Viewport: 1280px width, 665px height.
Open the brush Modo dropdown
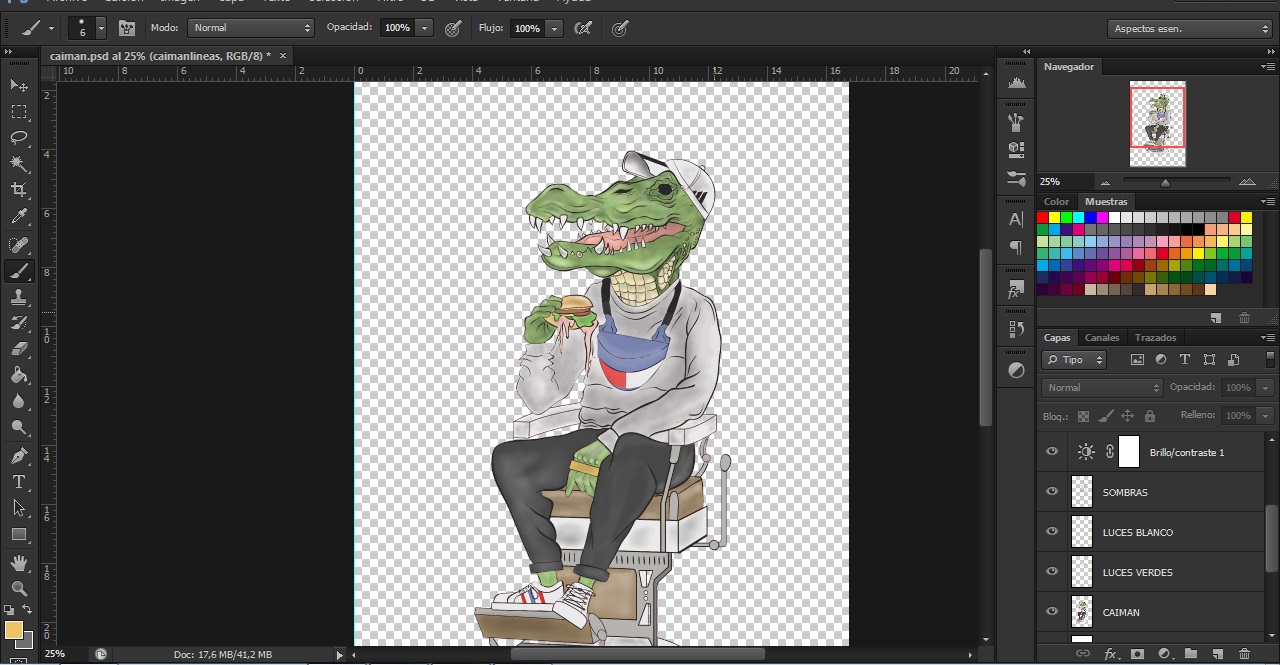[x=251, y=28]
